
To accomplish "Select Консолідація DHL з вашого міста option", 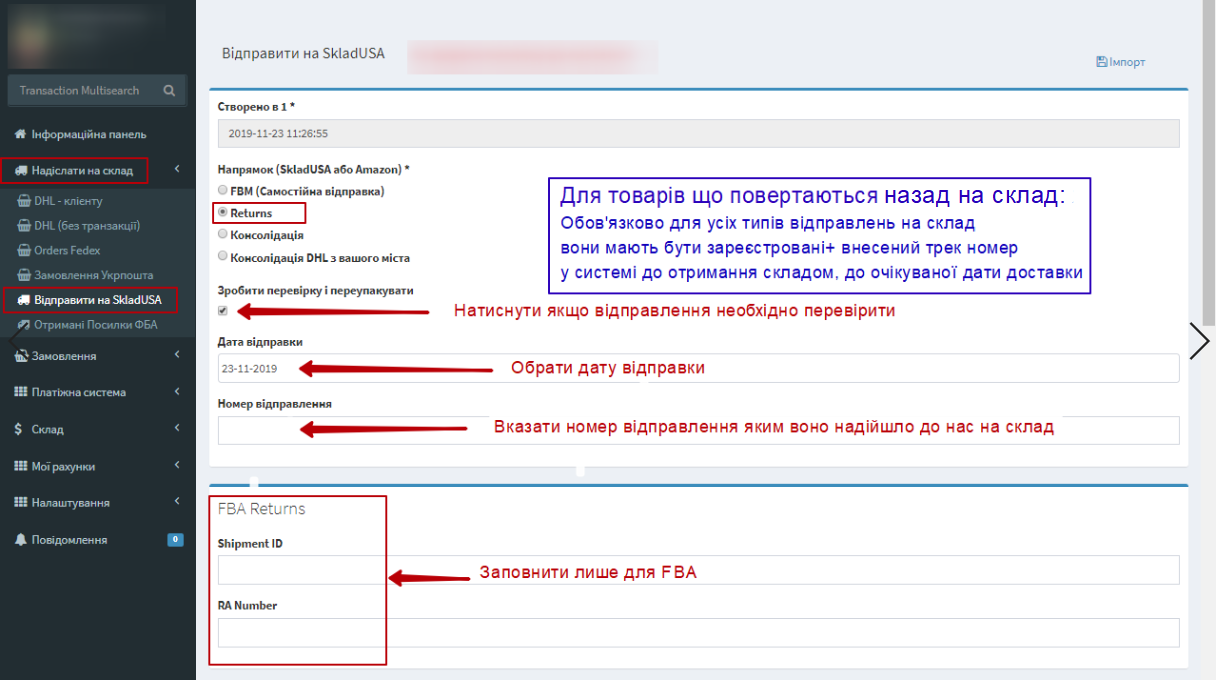I will click(x=223, y=256).
